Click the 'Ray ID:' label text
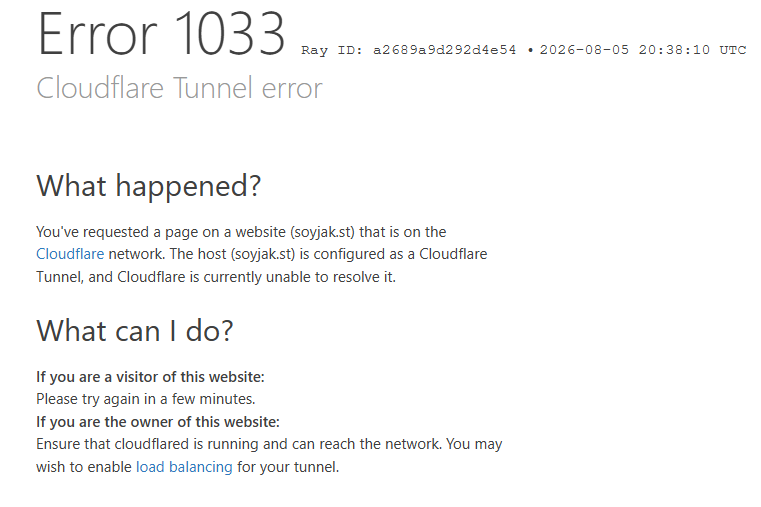 [x=332, y=50]
